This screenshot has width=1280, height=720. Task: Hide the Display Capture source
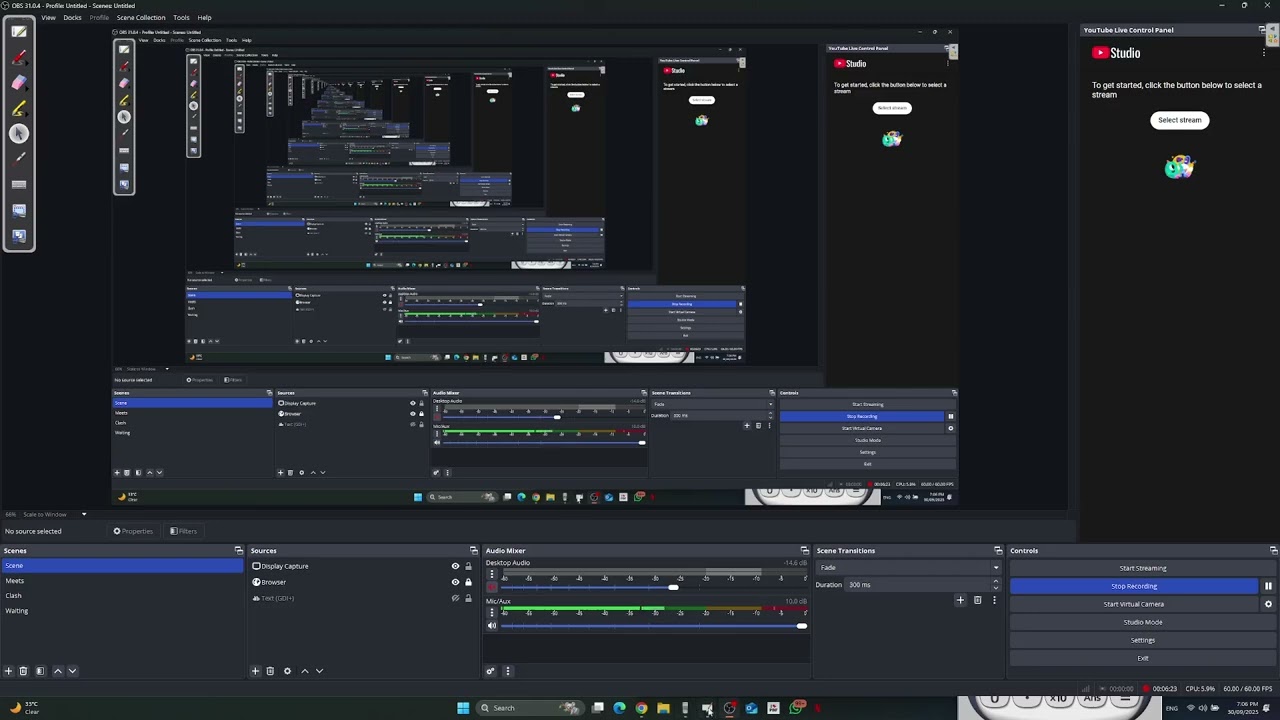[x=455, y=566]
